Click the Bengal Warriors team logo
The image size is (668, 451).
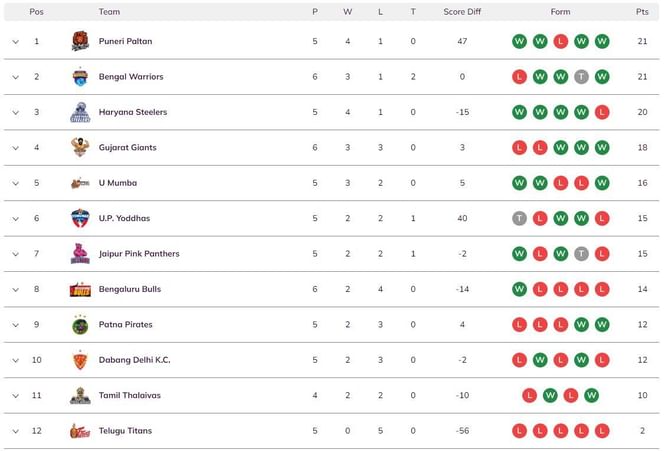pyautogui.click(x=80, y=77)
